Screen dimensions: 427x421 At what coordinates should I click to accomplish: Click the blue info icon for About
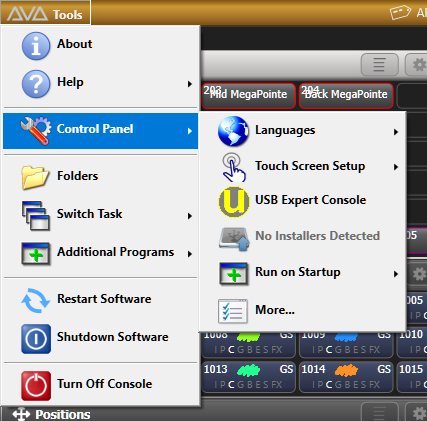[x=36, y=46]
